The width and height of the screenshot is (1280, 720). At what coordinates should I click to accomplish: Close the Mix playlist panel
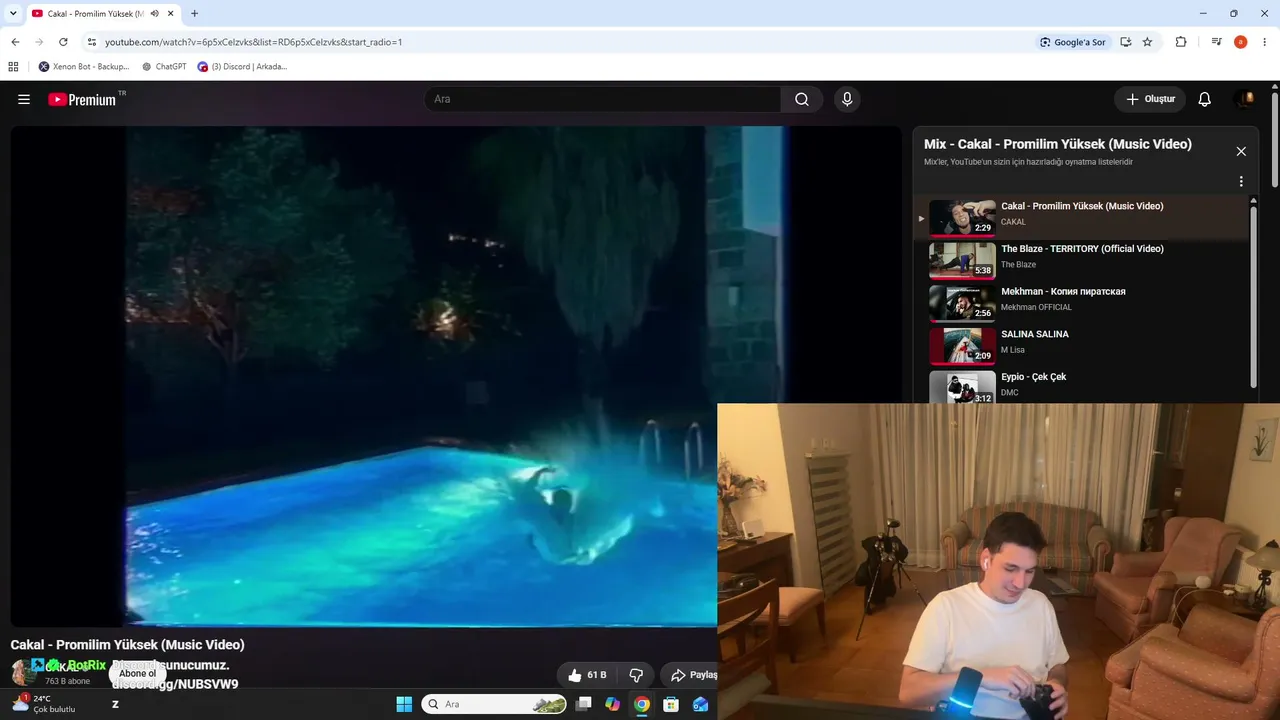pyautogui.click(x=1241, y=151)
